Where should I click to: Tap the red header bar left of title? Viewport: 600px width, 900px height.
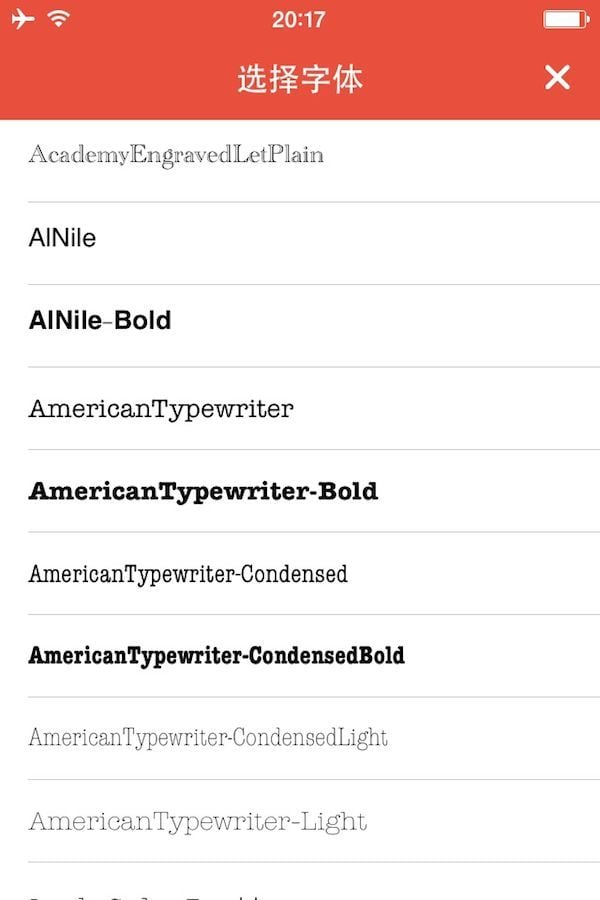(x=110, y=78)
